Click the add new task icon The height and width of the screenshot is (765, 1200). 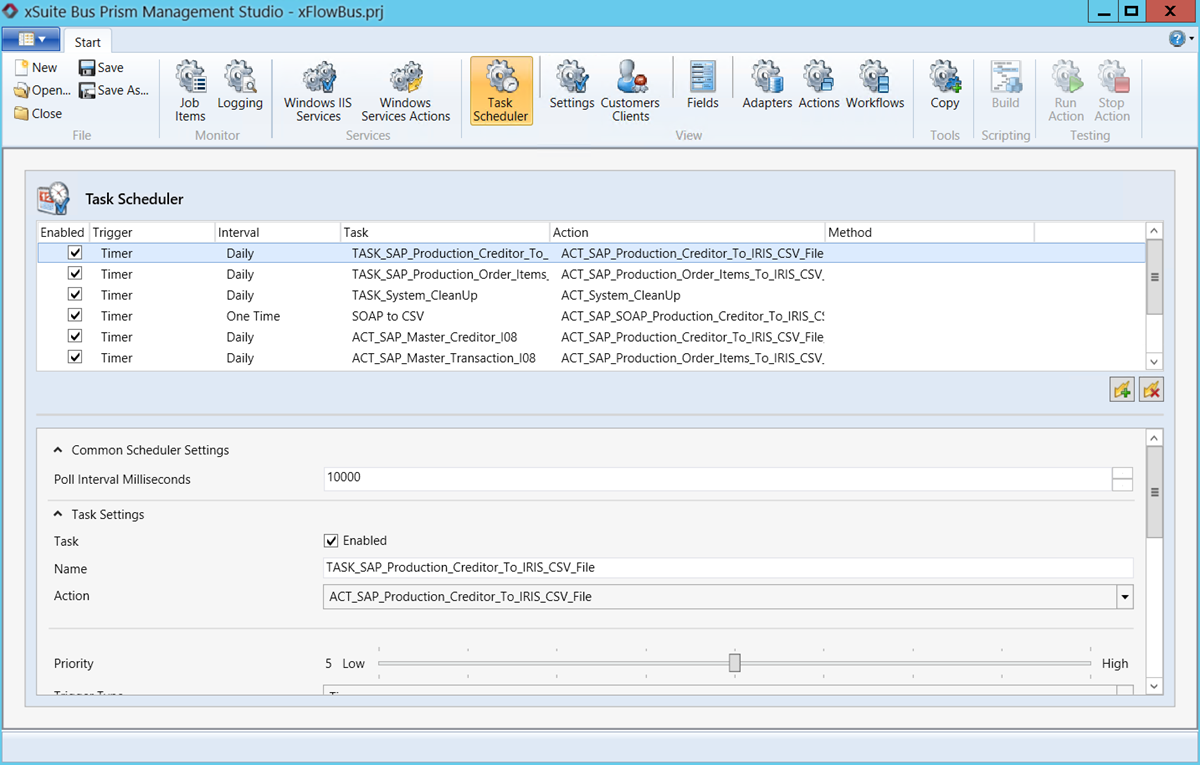1121,389
